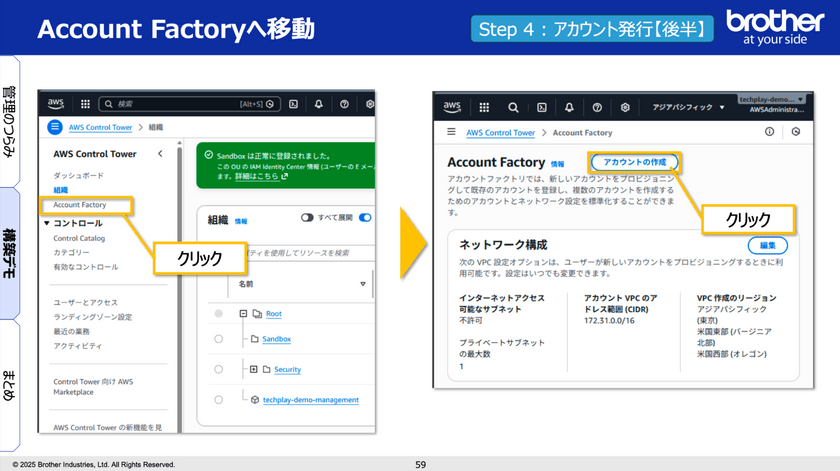The image size is (840, 471).
Task: Click the 編集 button in ネットワーク構成
Action: click(x=767, y=245)
